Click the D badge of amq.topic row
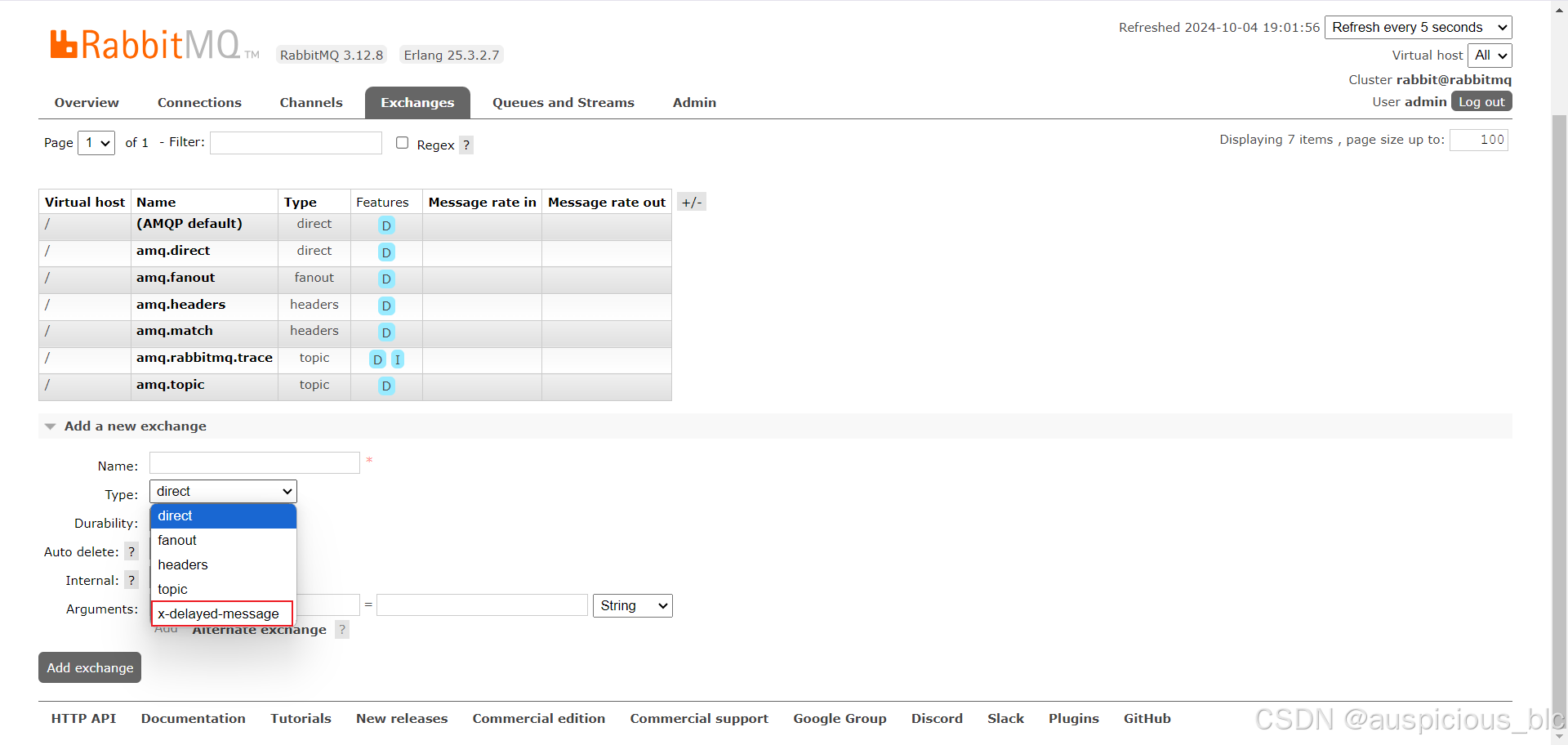Viewport: 1568px width, 745px height. [x=386, y=386]
